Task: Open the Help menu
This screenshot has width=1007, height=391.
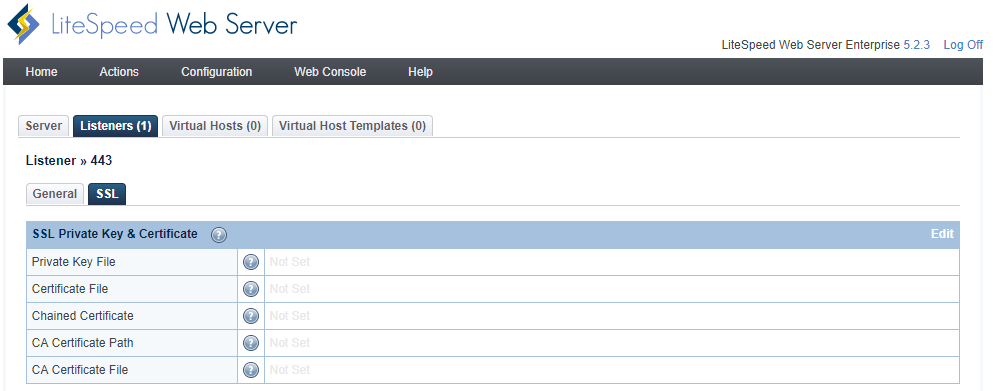Action: [x=420, y=72]
